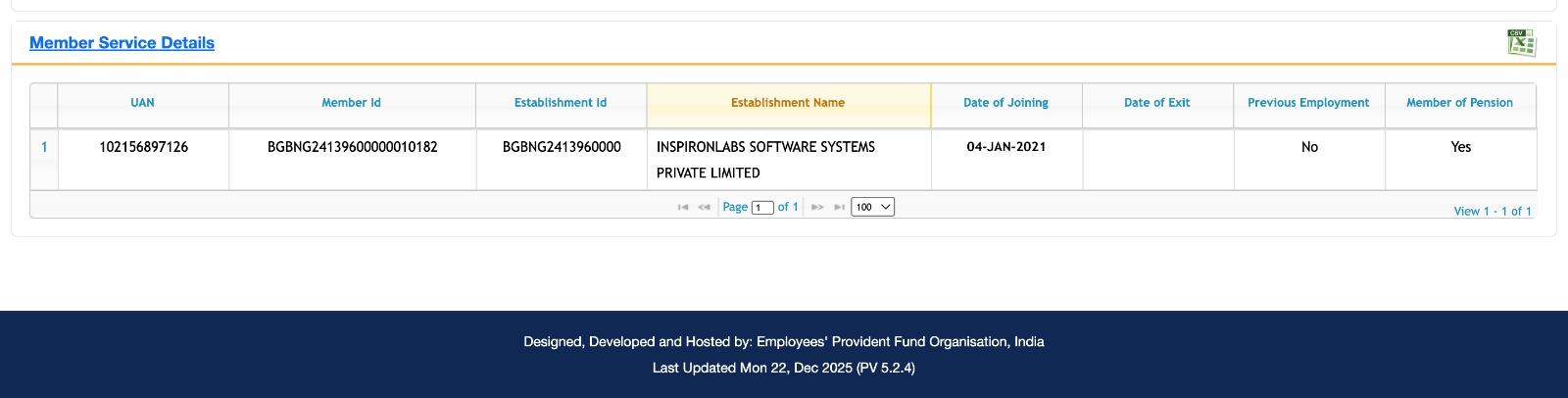Sort by the Member Id column header

[351, 103]
